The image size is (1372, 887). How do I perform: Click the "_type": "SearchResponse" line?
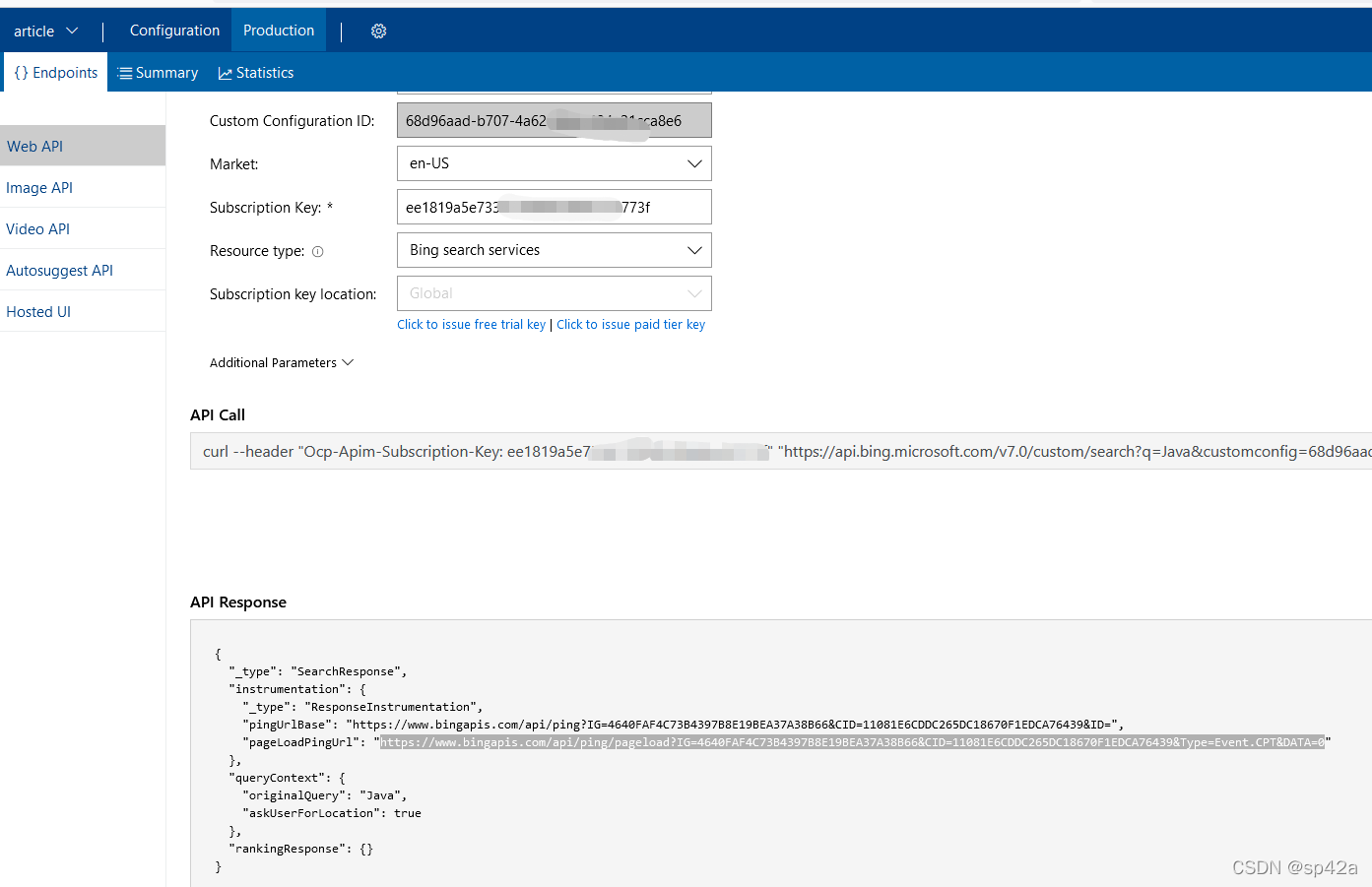pyautogui.click(x=317, y=671)
